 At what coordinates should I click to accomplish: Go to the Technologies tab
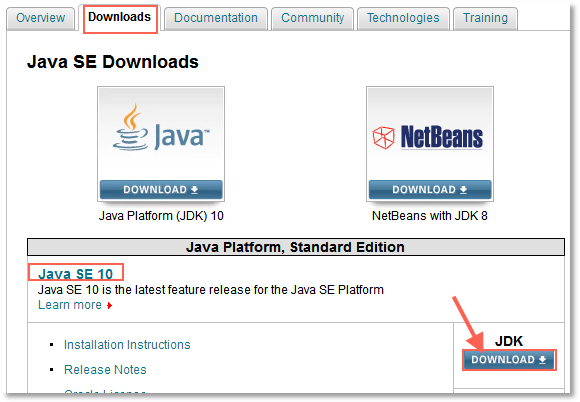point(403,18)
